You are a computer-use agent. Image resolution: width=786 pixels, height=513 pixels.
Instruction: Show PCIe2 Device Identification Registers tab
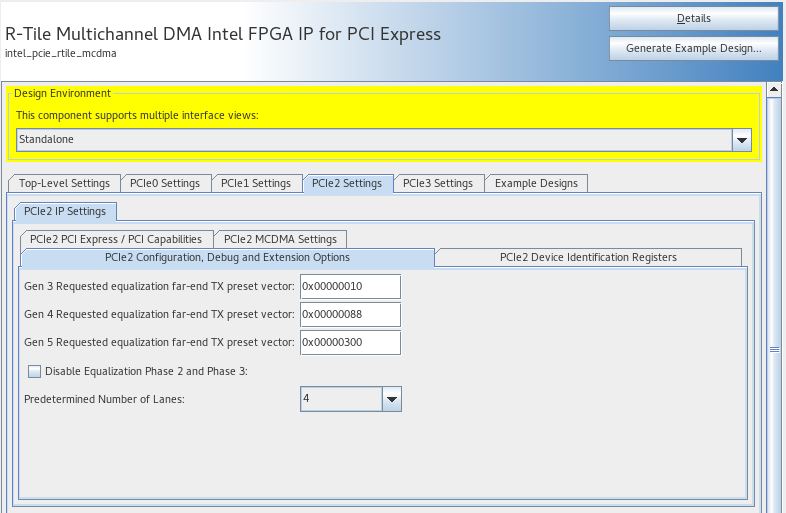[588, 257]
